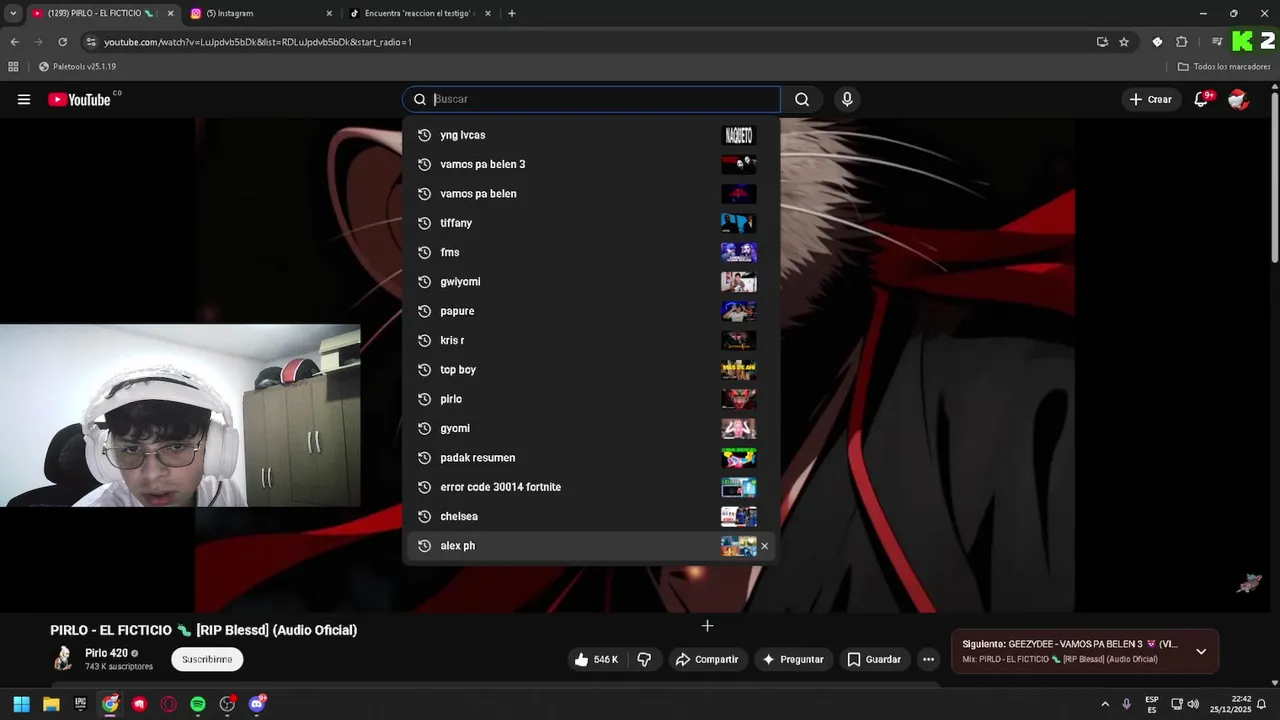Bookmark this page with the star icon
Image resolution: width=1280 pixels, height=720 pixels.
click(1124, 42)
